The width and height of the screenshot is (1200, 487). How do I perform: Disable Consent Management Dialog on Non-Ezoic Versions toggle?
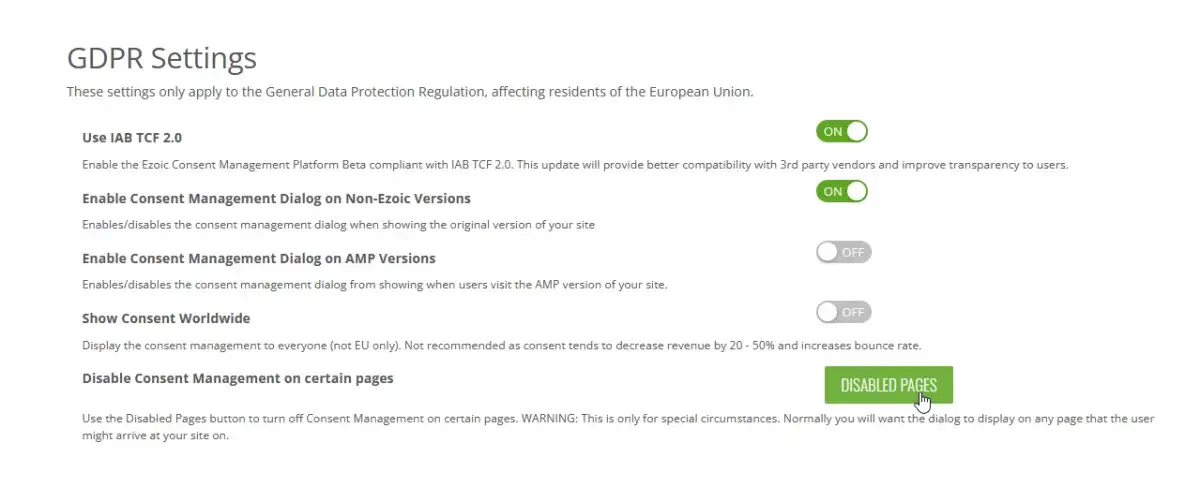coord(842,191)
